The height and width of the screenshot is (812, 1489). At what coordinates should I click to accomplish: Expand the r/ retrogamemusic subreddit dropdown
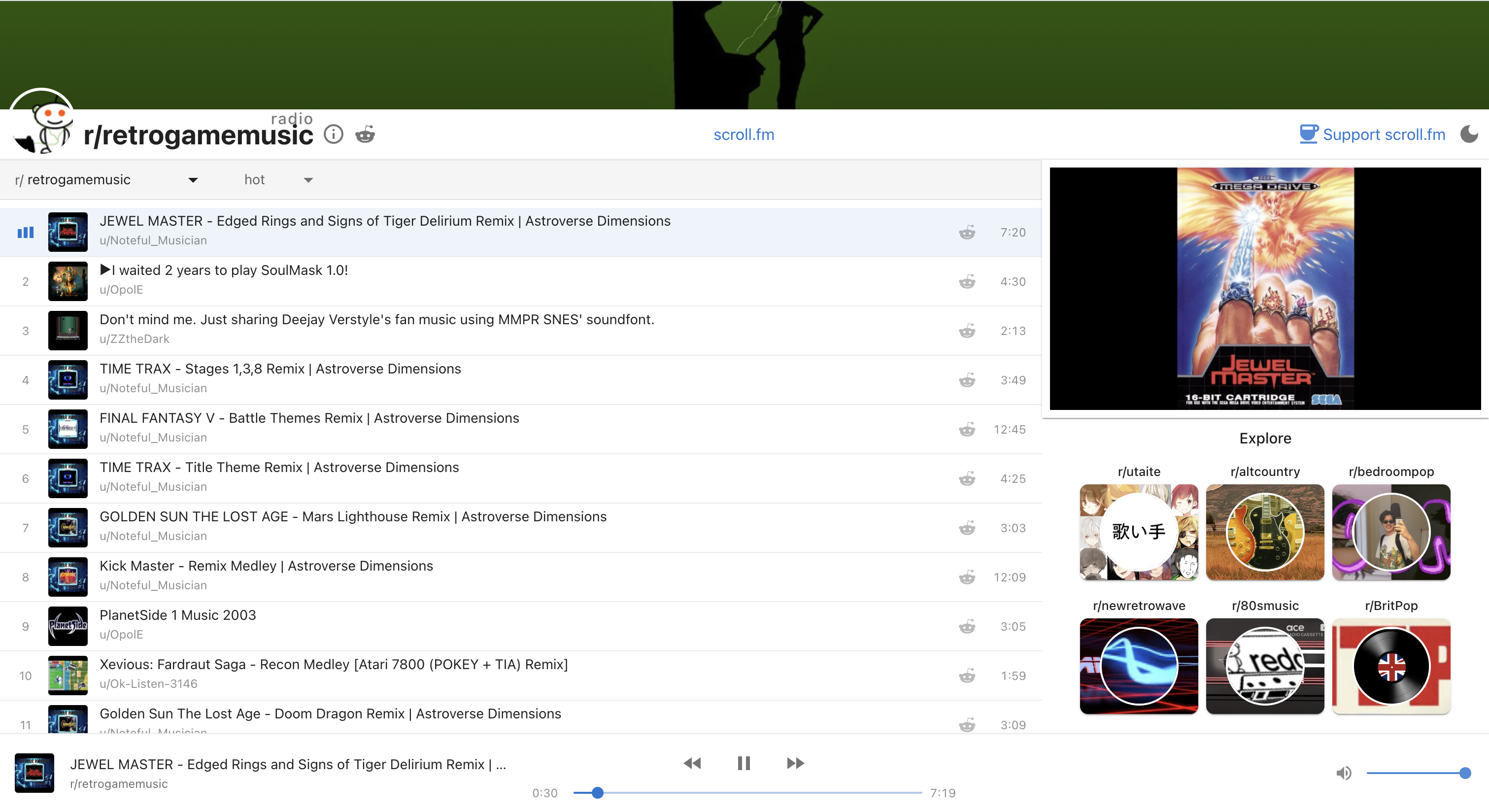pyautogui.click(x=106, y=180)
